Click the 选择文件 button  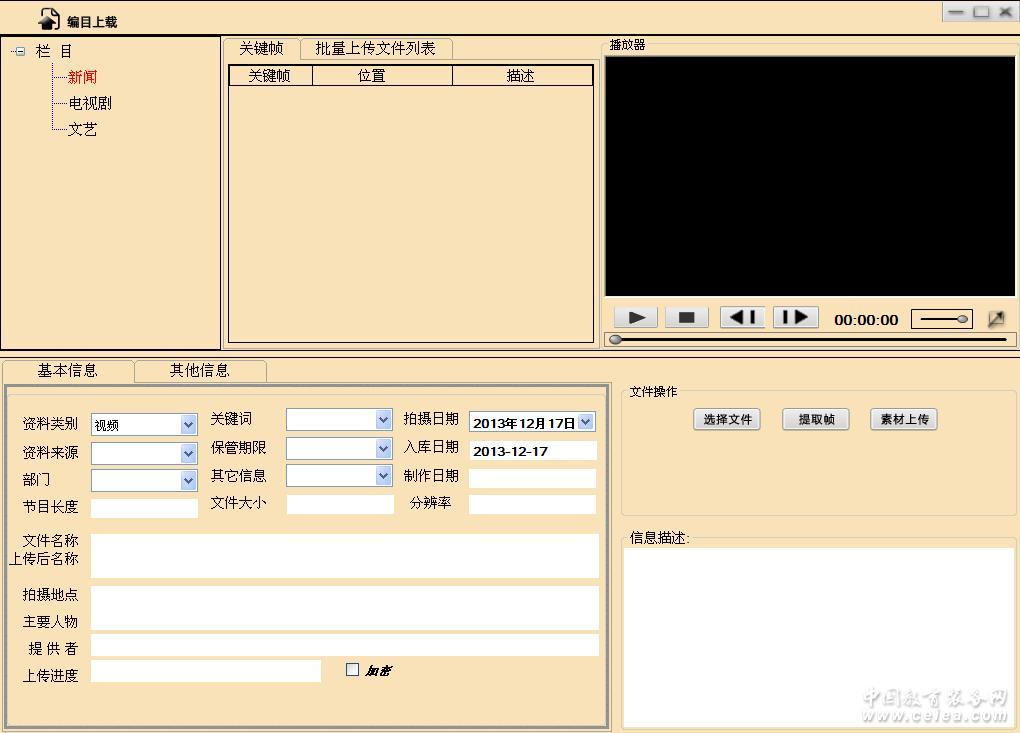point(727,420)
